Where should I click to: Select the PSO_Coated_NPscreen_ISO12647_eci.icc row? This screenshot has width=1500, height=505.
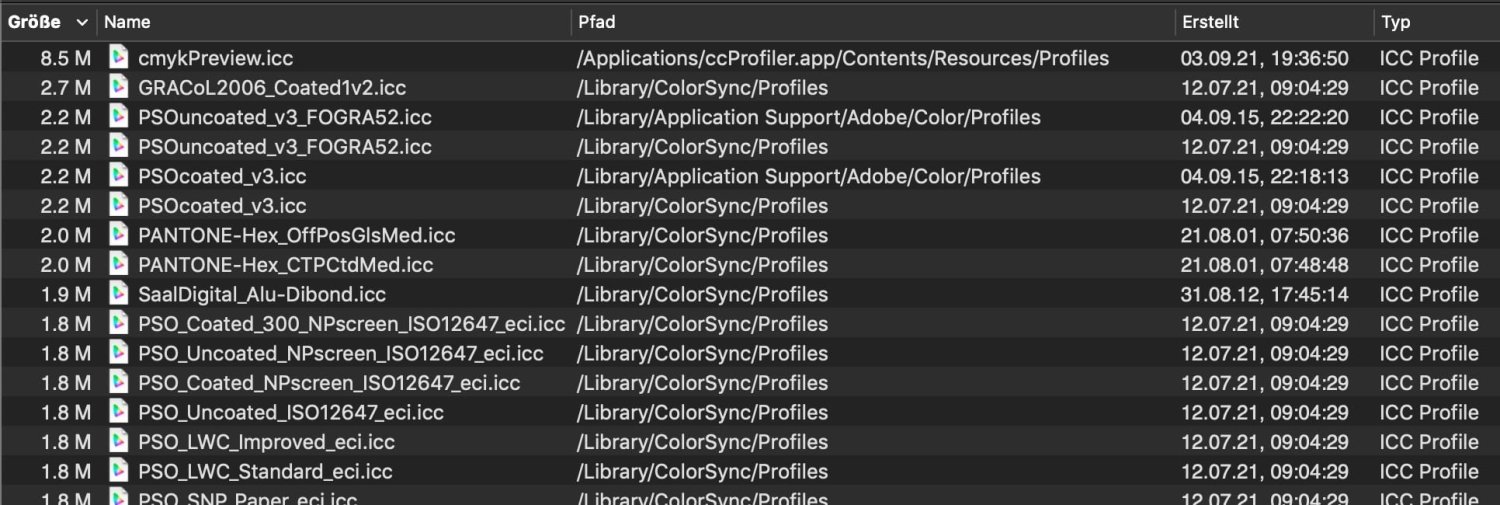329,383
